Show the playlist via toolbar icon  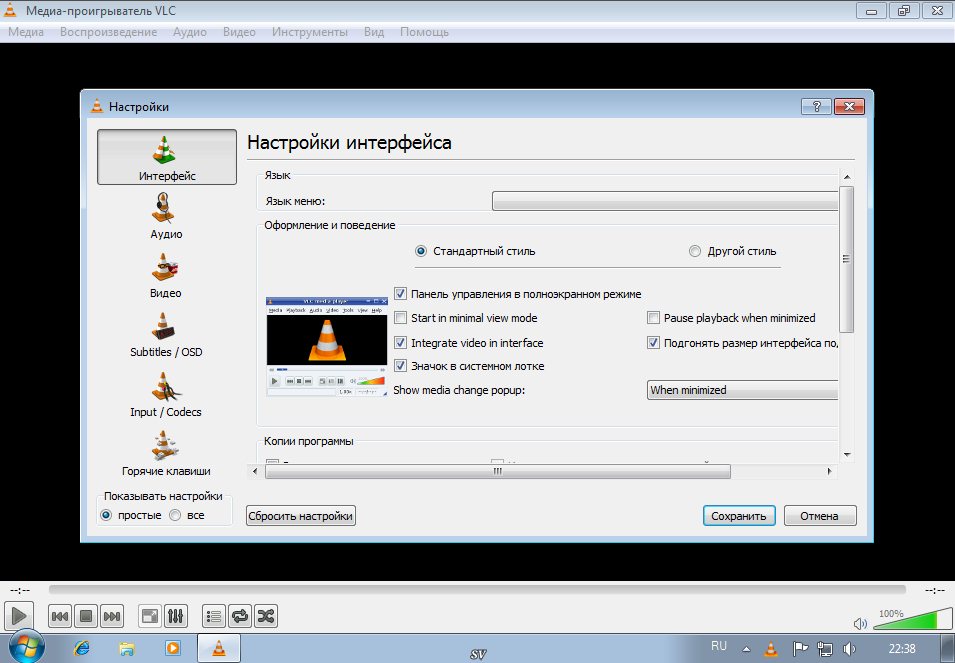click(x=213, y=616)
